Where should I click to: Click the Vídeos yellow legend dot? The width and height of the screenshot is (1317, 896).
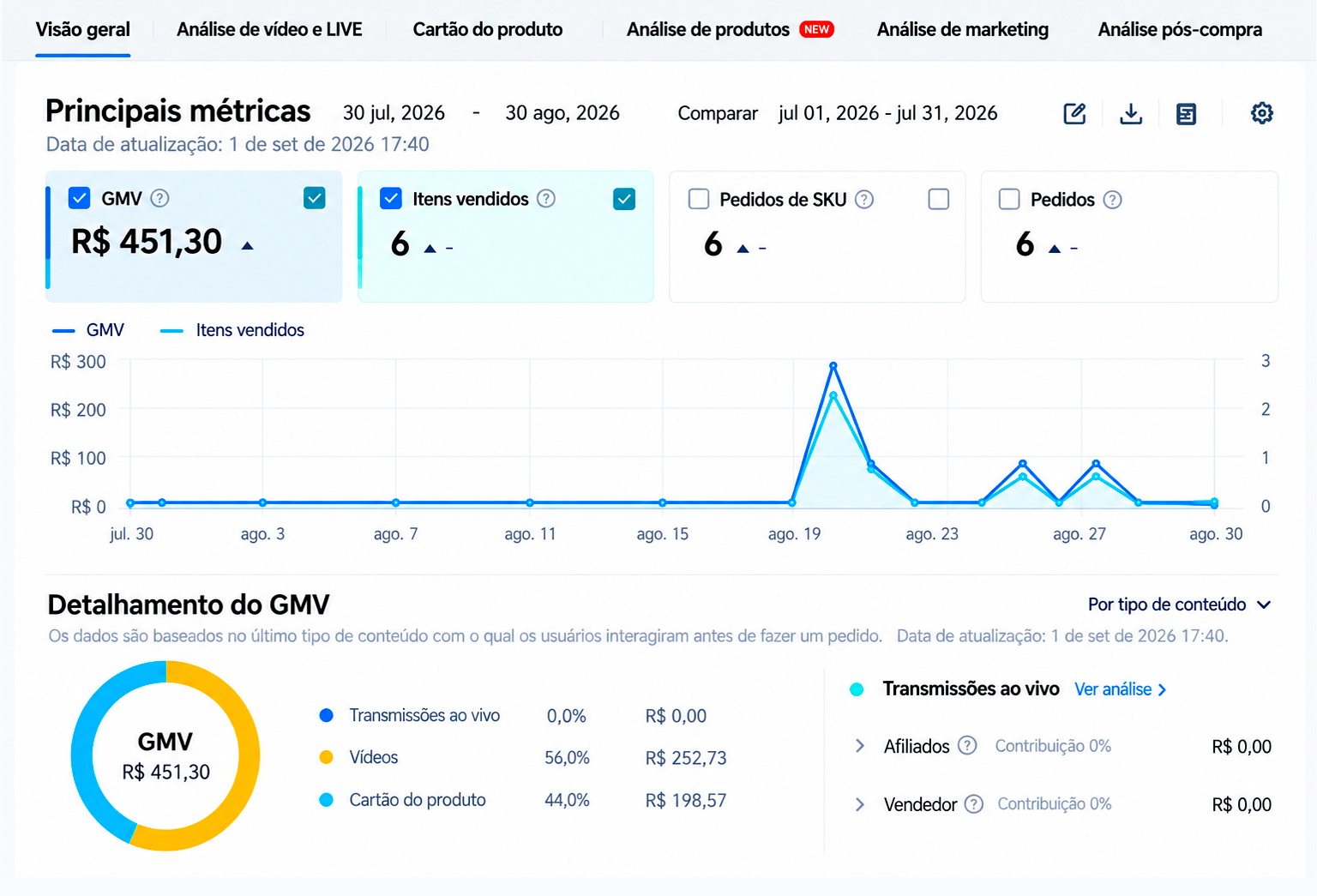click(326, 757)
